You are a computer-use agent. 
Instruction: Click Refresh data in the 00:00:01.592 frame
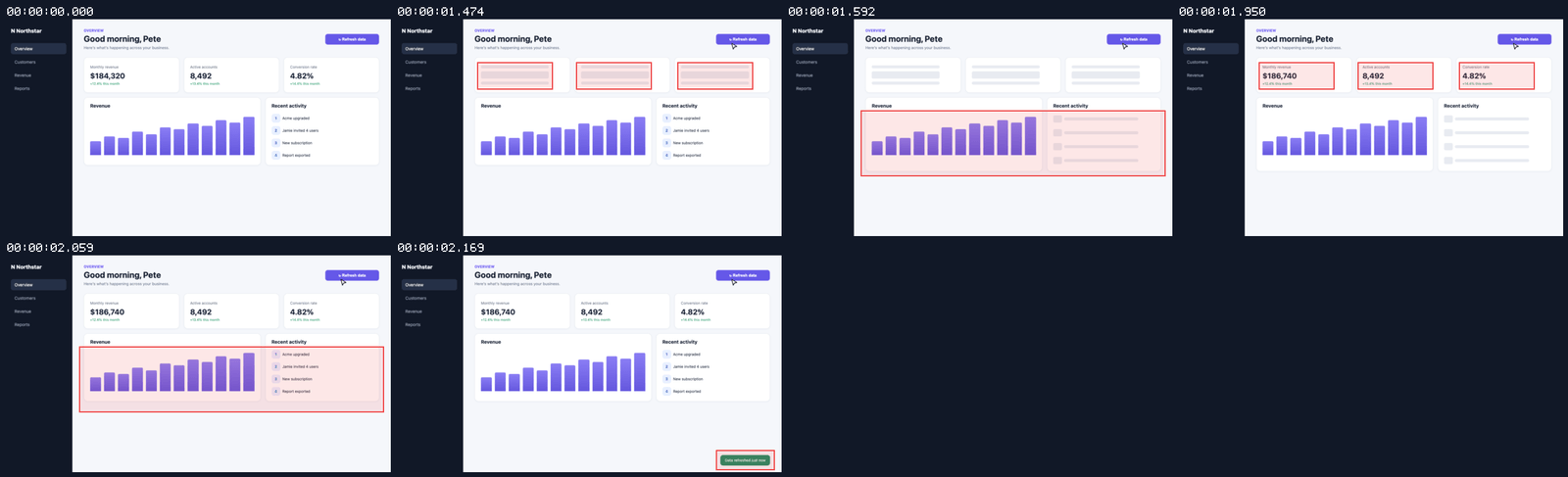(x=1133, y=39)
